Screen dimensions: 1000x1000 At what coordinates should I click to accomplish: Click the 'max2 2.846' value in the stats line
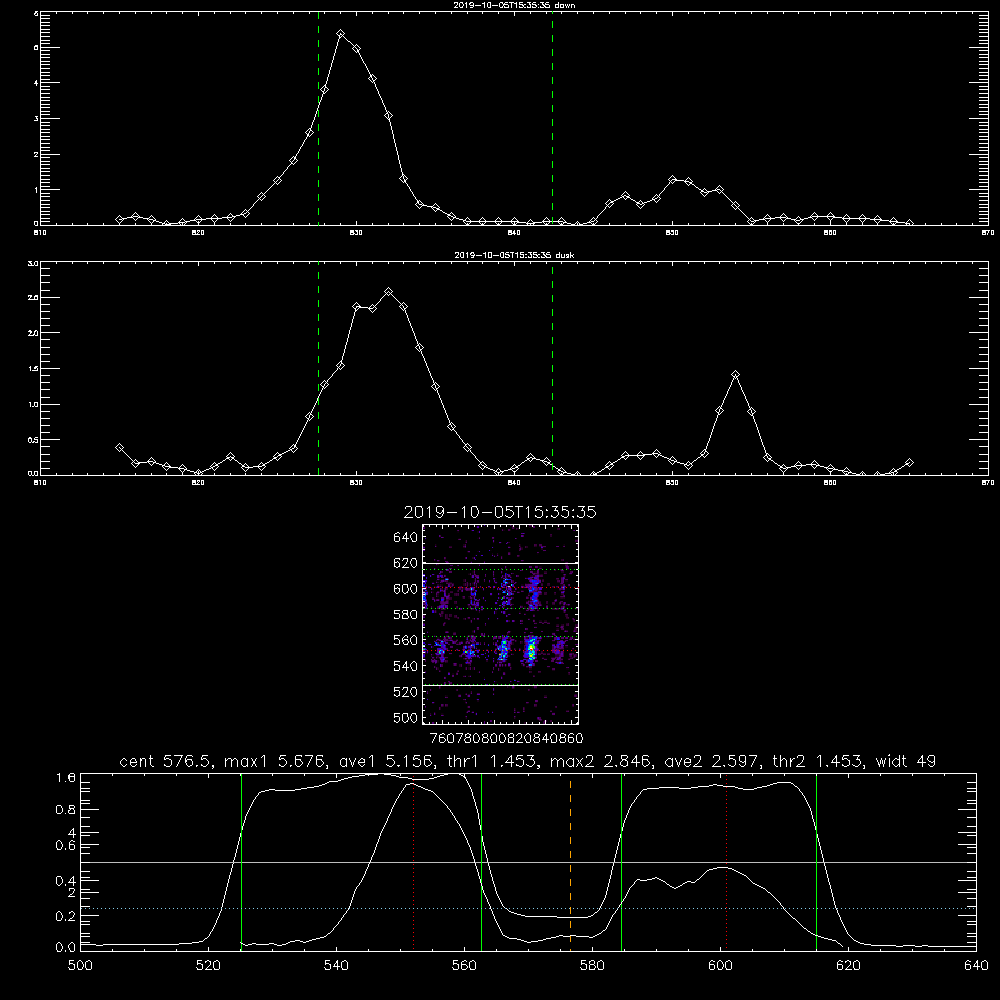pyautogui.click(x=600, y=761)
